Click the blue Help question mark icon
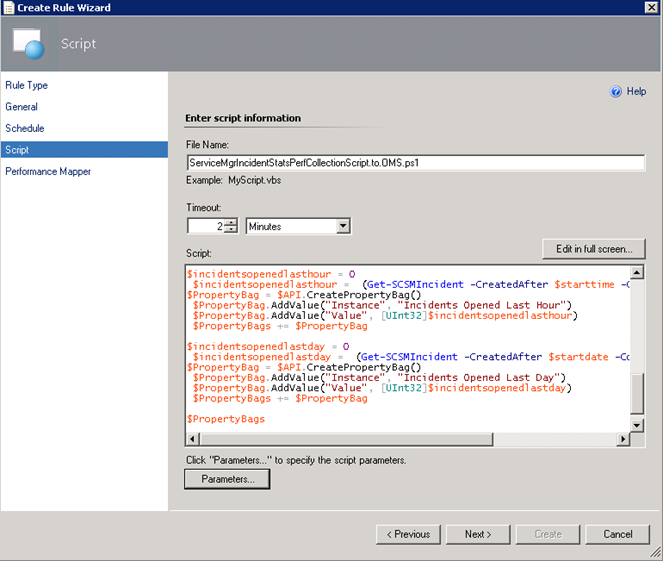Image resolution: width=663 pixels, height=561 pixels. point(615,91)
